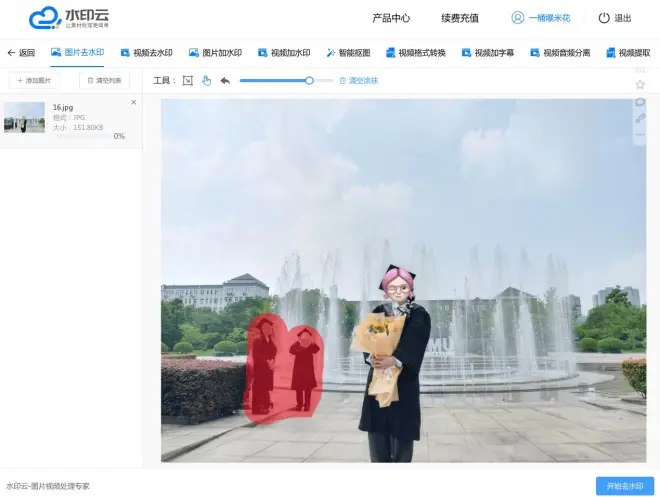
Task: Click the brush size slider handle
Action: [309, 80]
